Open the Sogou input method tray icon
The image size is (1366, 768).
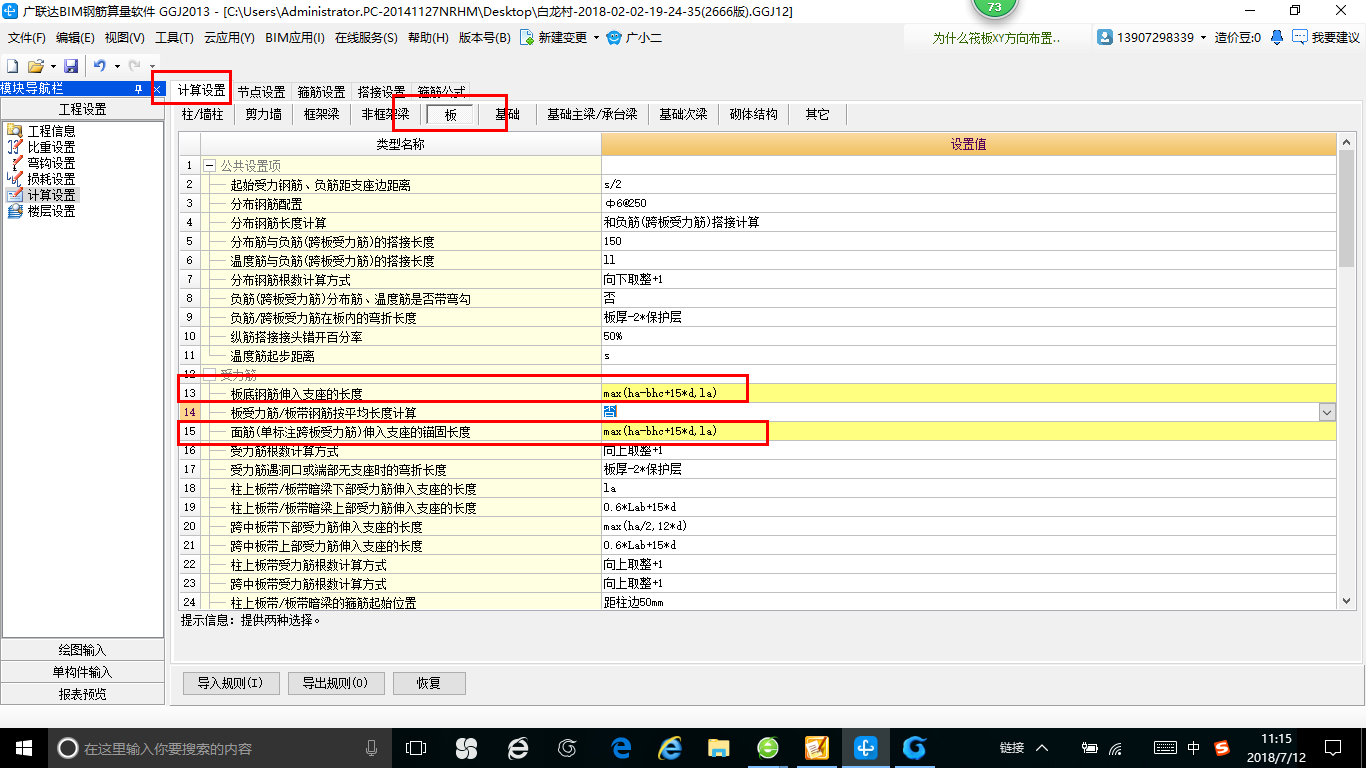pos(1221,747)
